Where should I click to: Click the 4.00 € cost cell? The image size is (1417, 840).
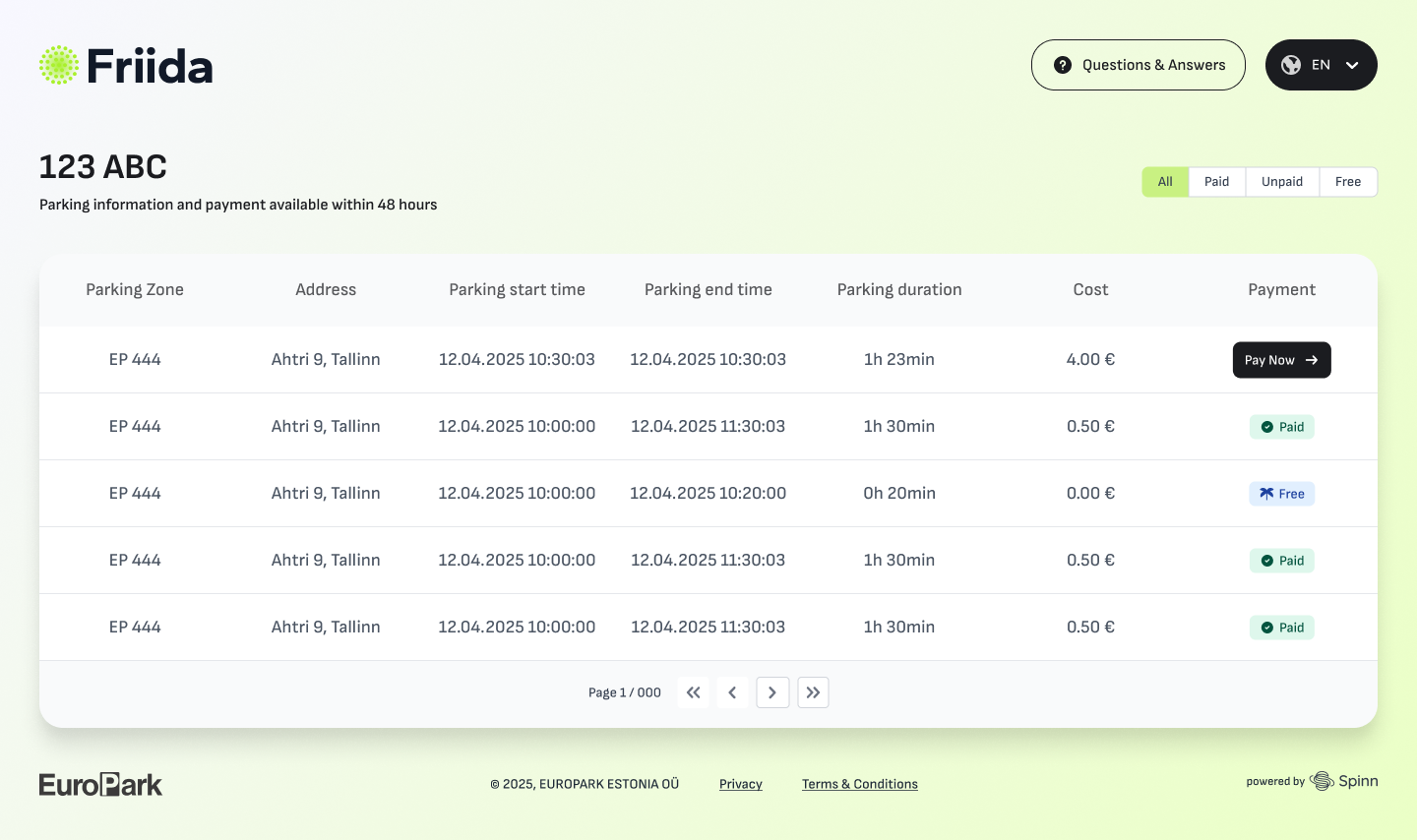click(x=1090, y=360)
